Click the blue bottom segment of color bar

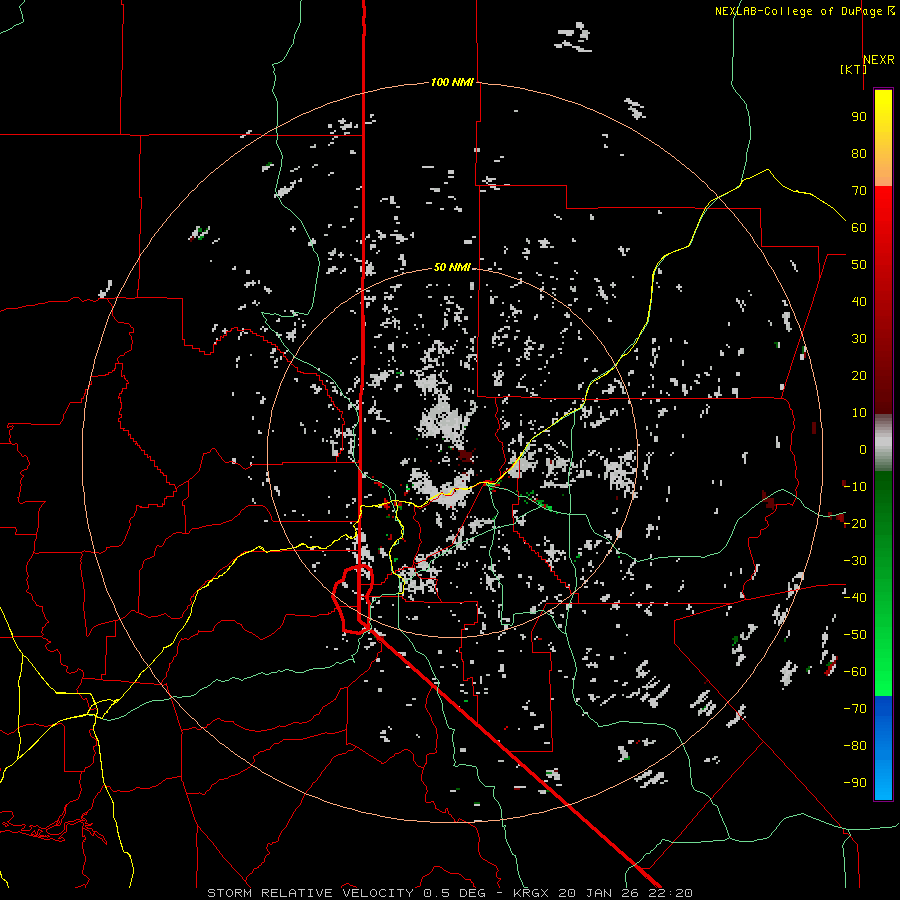(x=883, y=748)
